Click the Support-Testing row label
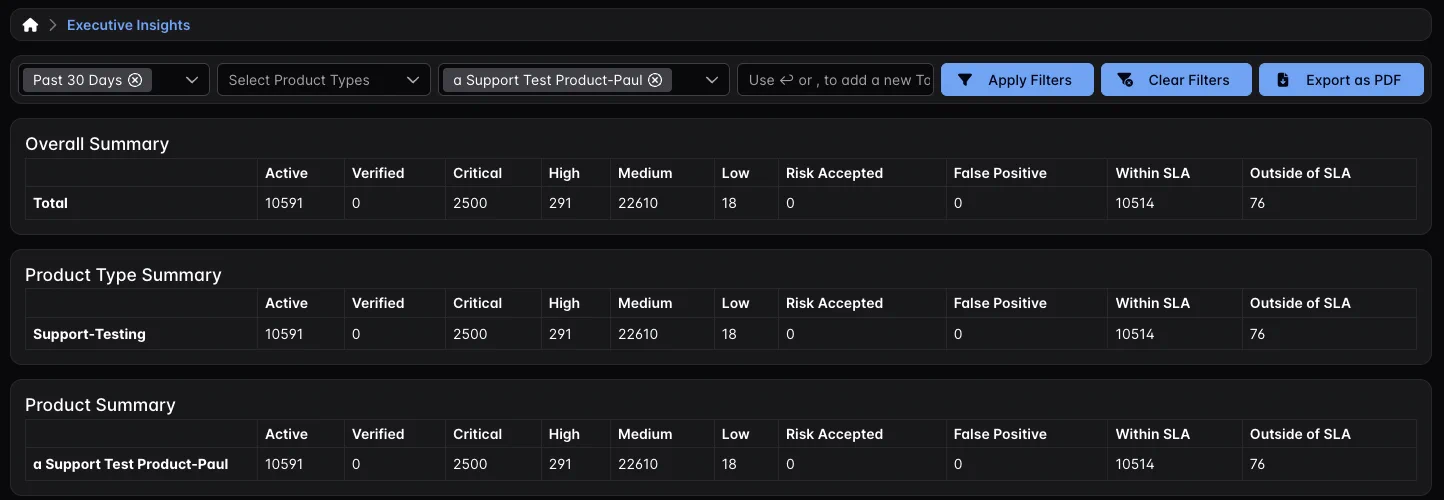1444x500 pixels. pyautogui.click(x=89, y=334)
